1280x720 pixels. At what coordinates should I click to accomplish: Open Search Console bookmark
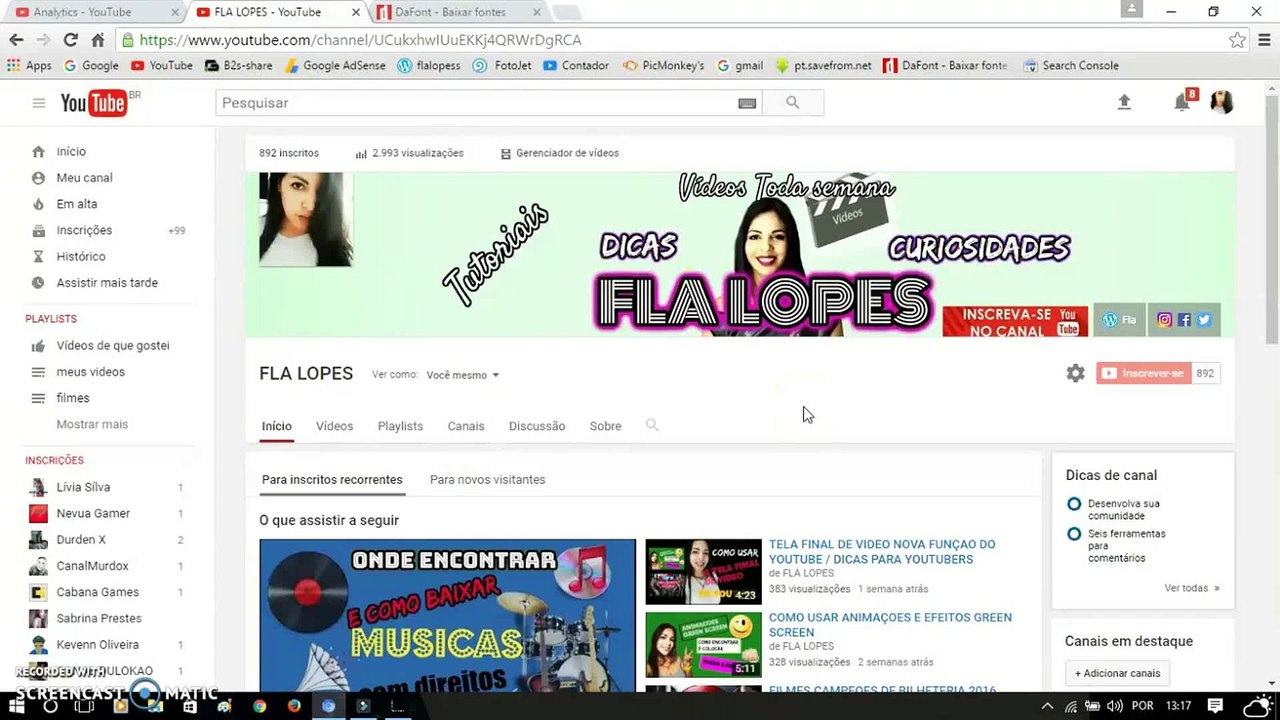[1071, 66]
